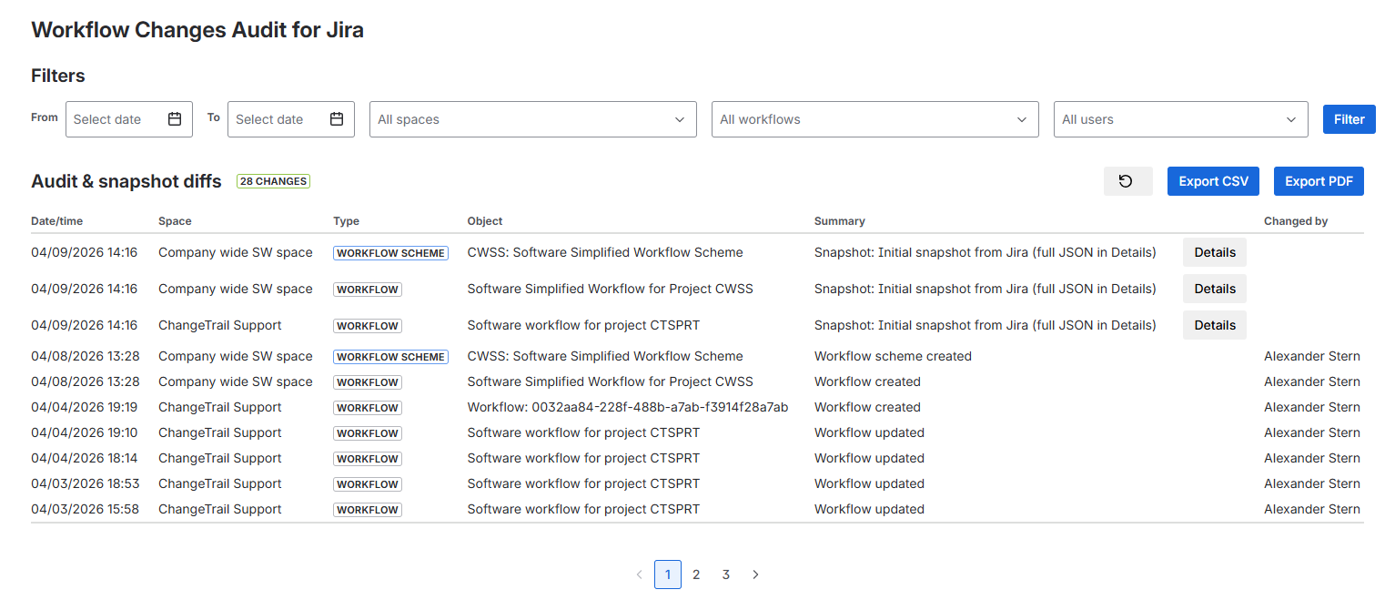
Task: Open Details for CWSS Workflow Scheme snapshot
Action: pos(1214,253)
